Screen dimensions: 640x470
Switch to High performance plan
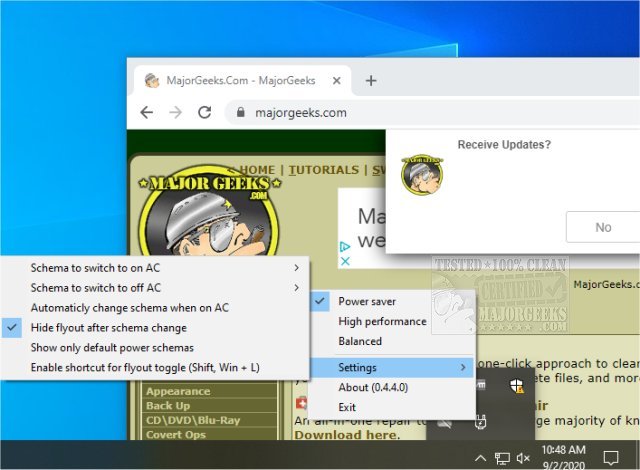(392, 321)
